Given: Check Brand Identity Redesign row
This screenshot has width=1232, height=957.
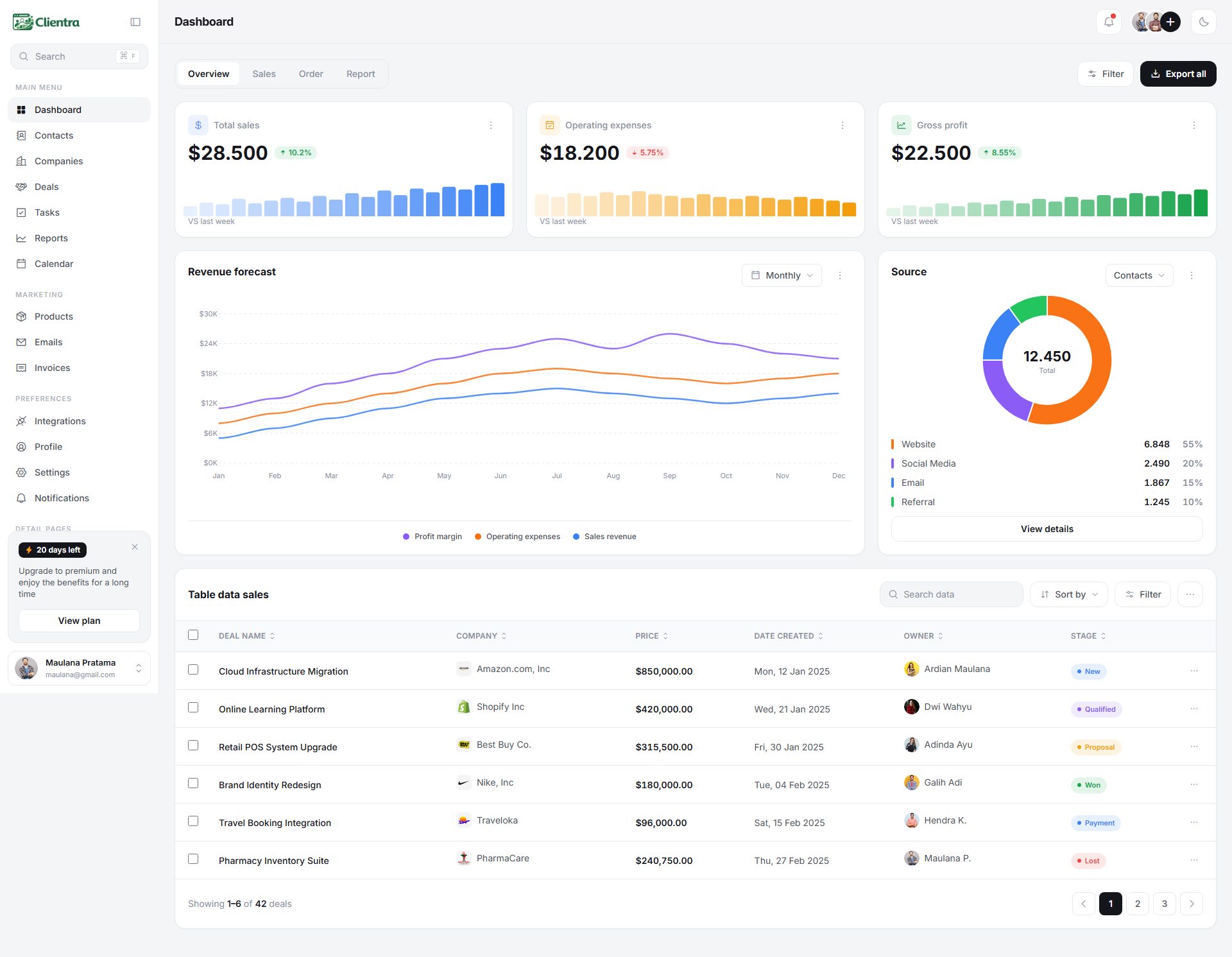Looking at the screenshot, I should pos(193,783).
